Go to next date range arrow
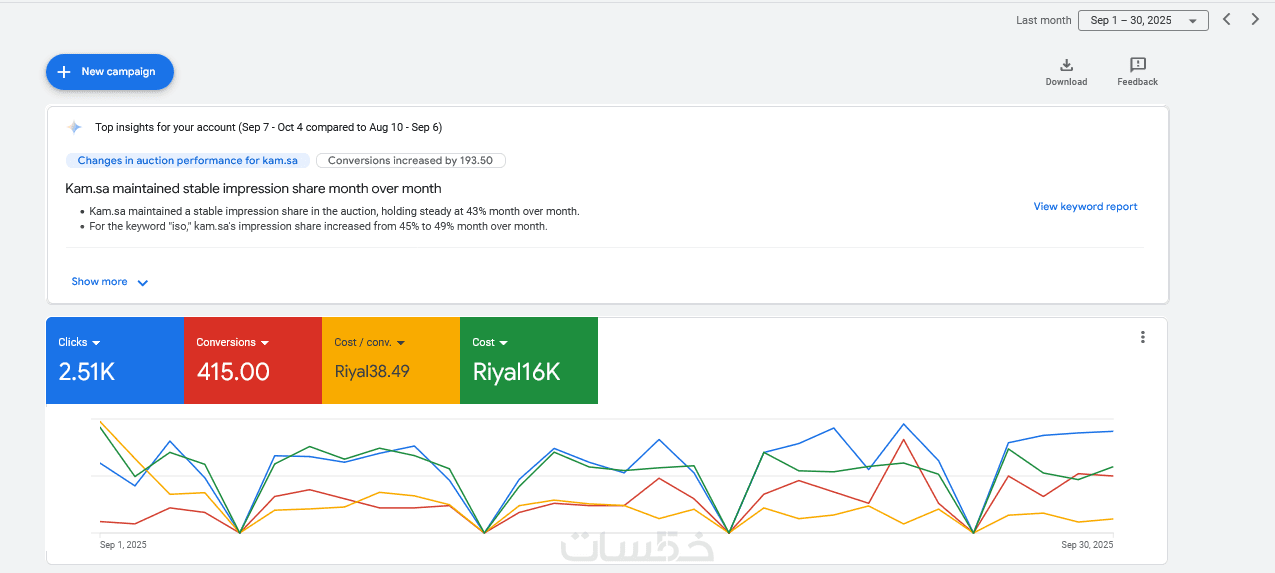Image resolution: width=1275 pixels, height=573 pixels. pos(1255,20)
